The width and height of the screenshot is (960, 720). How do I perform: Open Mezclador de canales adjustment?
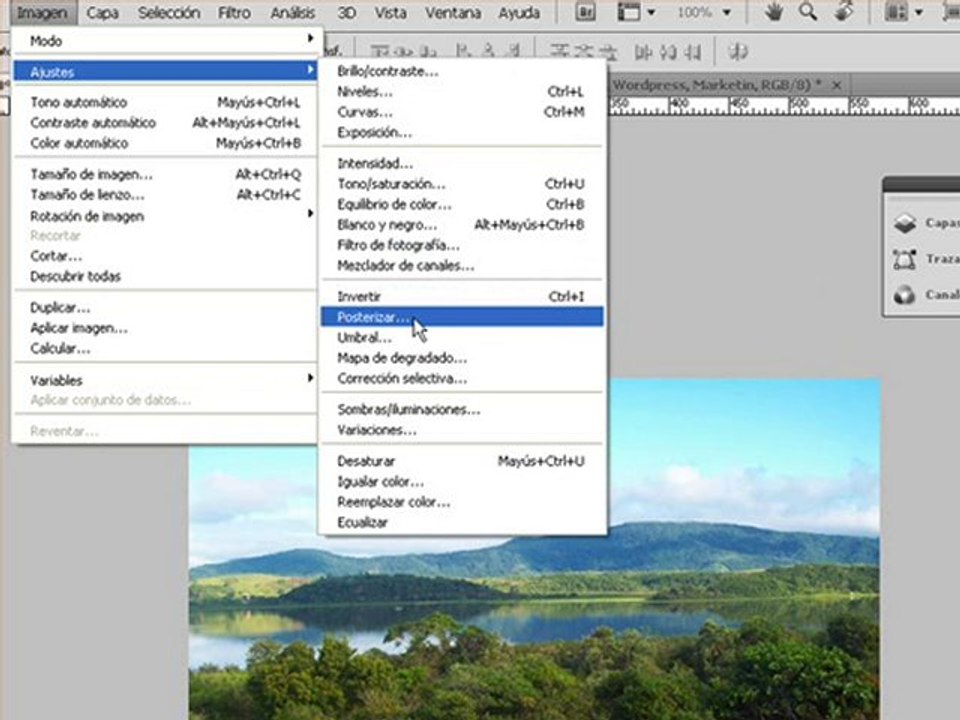tap(462, 266)
